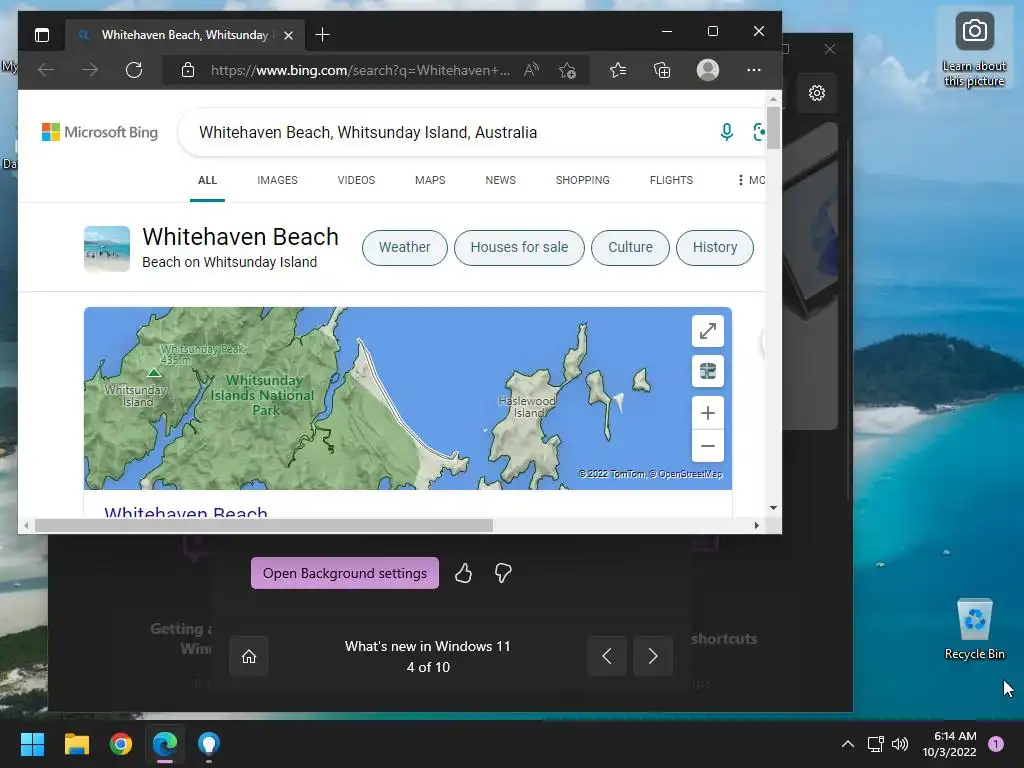This screenshot has width=1024, height=768.
Task: Select the Recycle Bin desktop icon
Action: [974, 630]
